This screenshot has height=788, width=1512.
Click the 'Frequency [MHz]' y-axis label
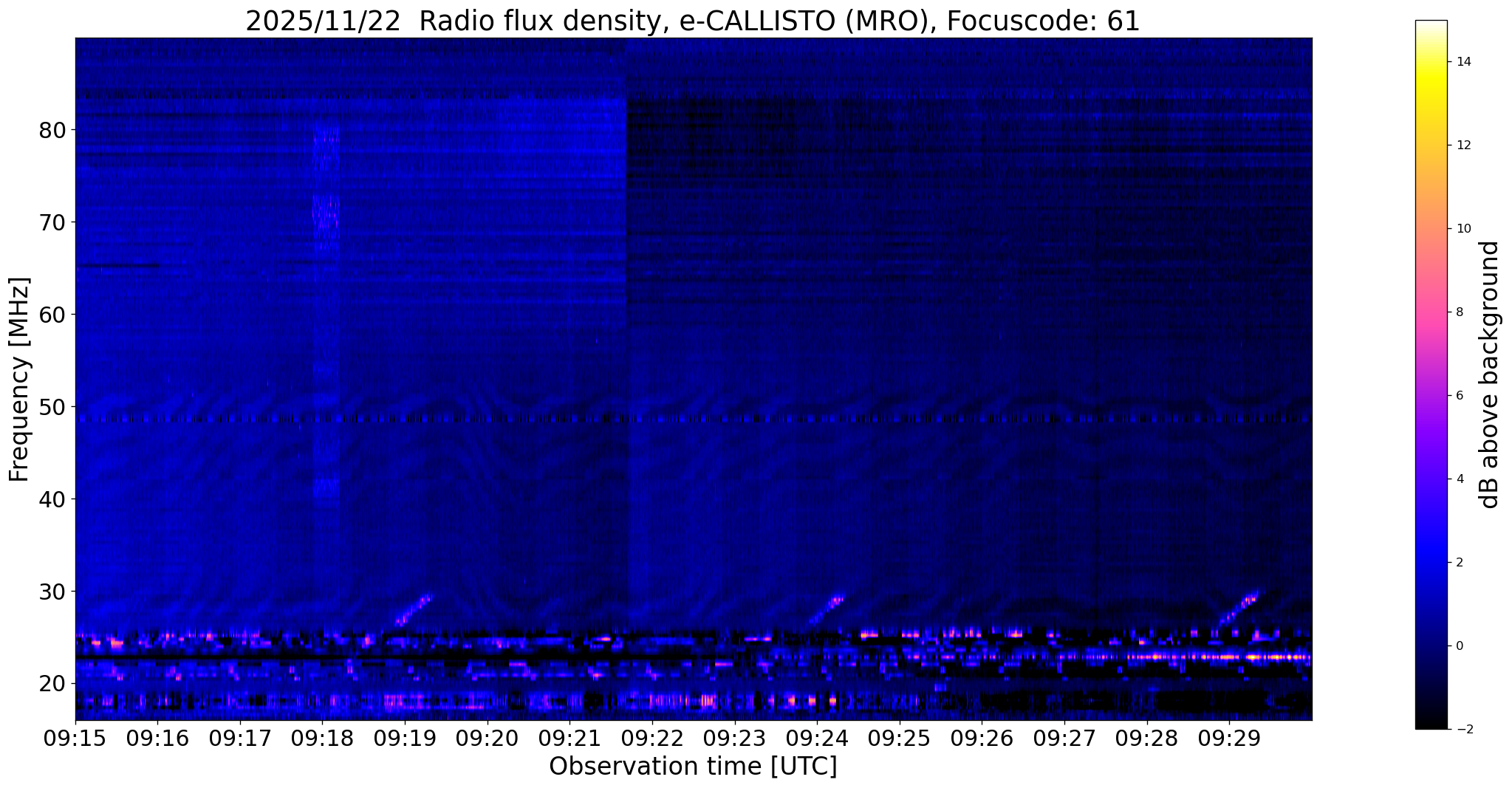tap(19, 379)
